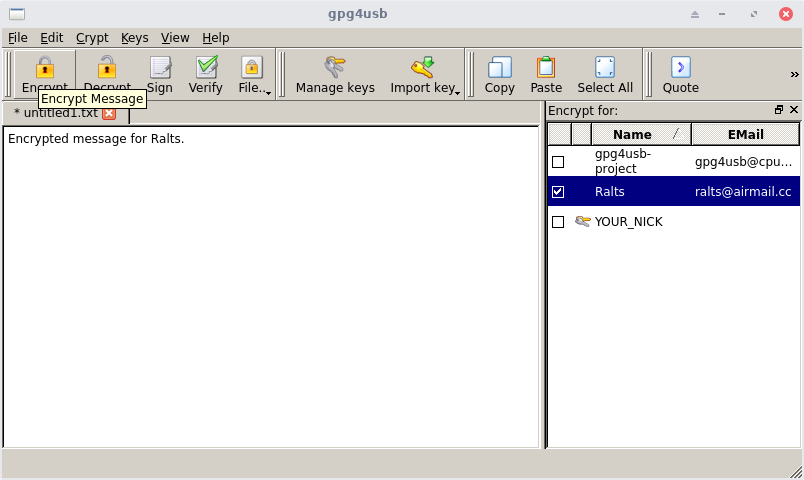
Task: Click the Ralts name in key list
Action: coord(610,192)
